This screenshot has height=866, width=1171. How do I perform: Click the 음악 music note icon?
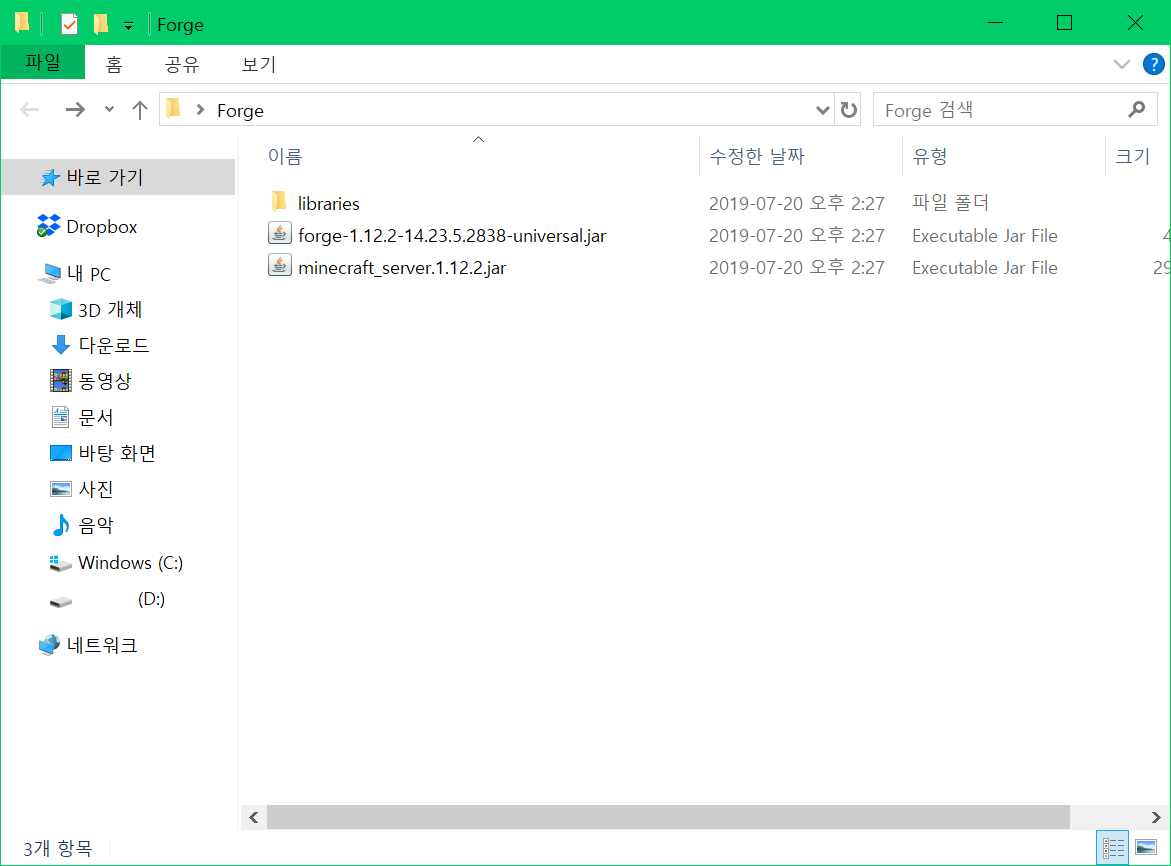pos(60,524)
